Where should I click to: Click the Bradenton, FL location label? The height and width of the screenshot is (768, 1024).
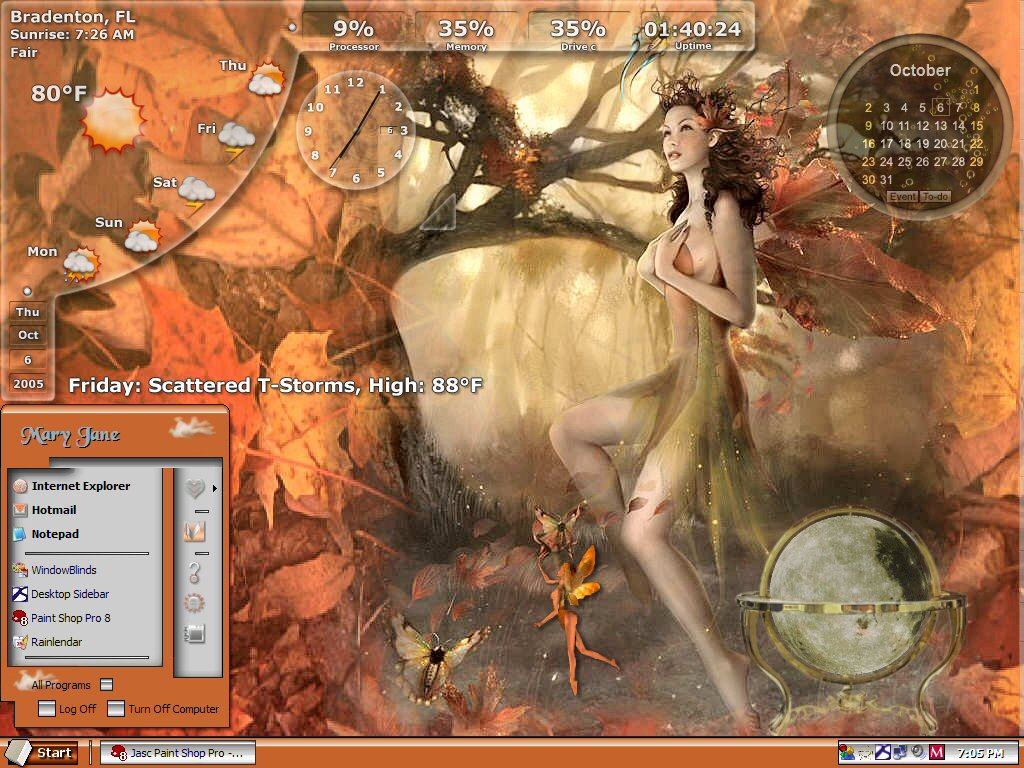[x=73, y=16]
